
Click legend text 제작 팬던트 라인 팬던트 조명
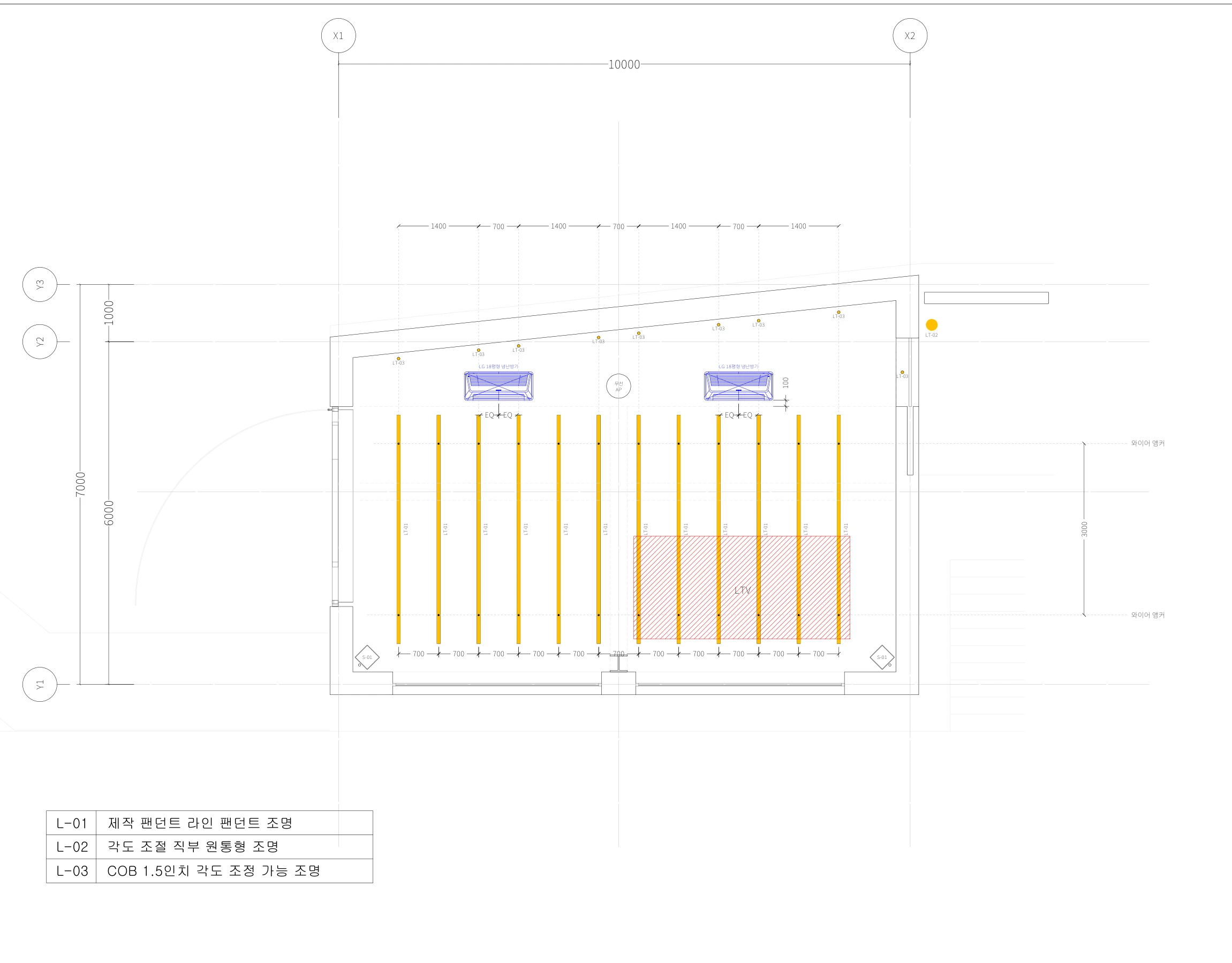point(200,823)
